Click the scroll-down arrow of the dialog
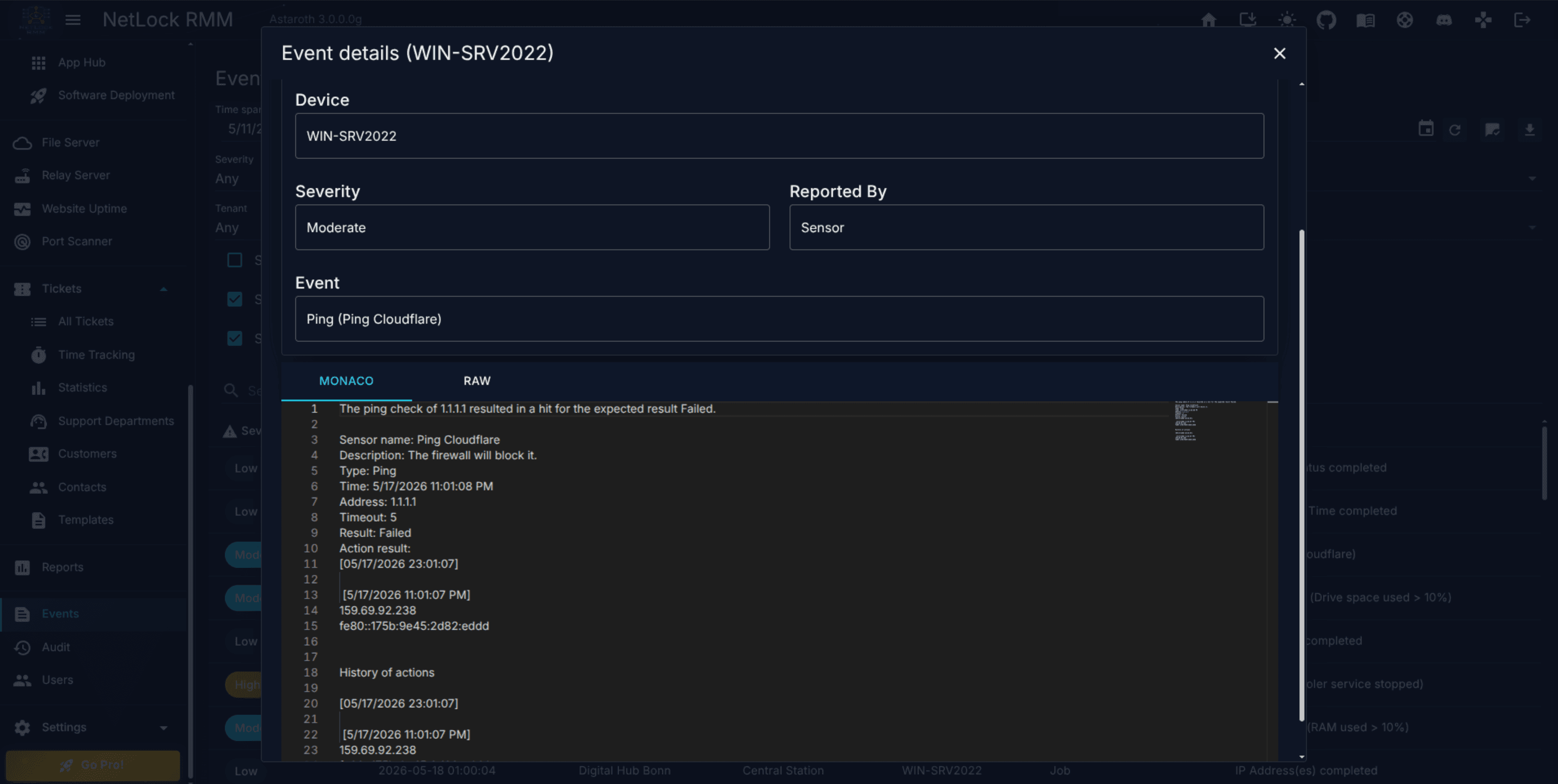The image size is (1558, 784). tap(1301, 757)
